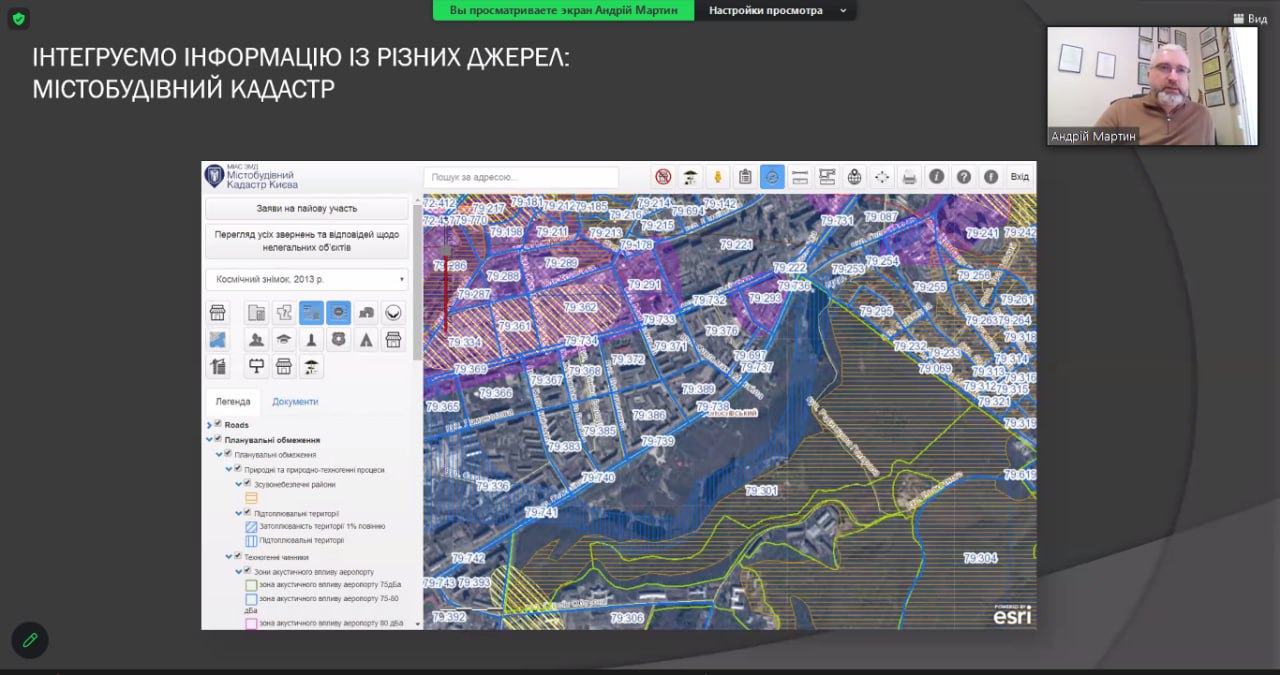
Task: Expand the Roads tree node
Action: pos(209,424)
